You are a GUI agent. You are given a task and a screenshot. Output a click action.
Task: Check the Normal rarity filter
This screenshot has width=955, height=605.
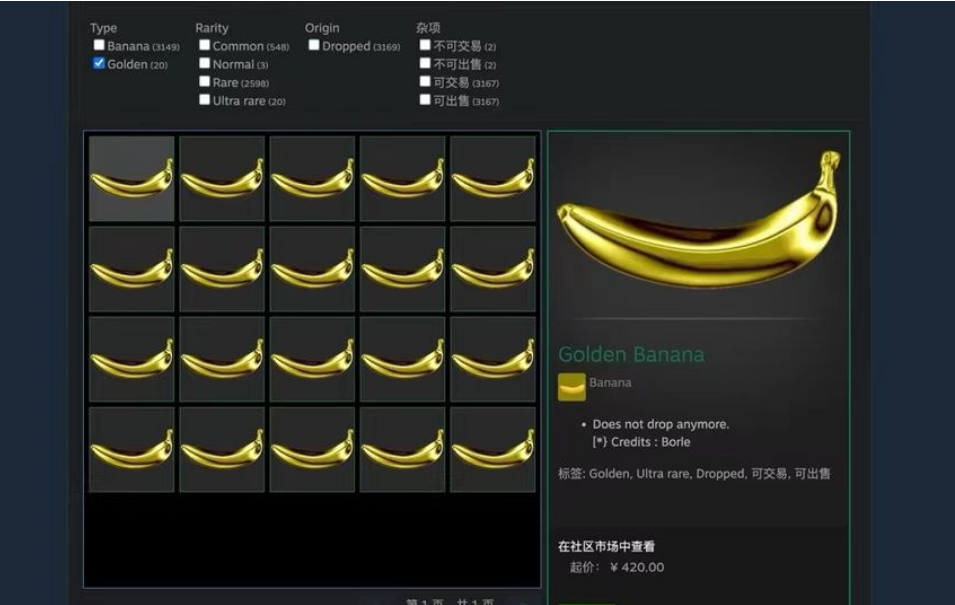point(205,63)
